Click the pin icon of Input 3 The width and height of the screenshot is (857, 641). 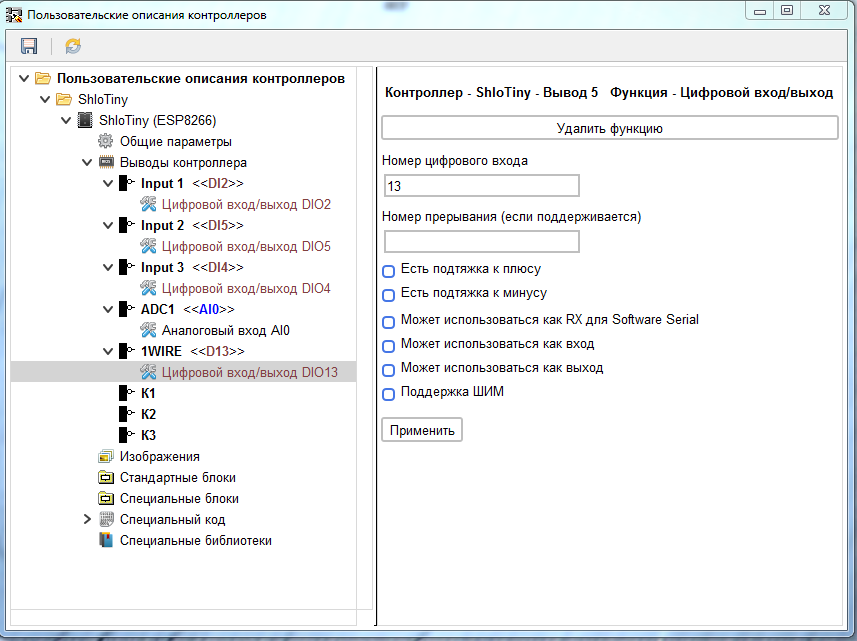point(127,267)
